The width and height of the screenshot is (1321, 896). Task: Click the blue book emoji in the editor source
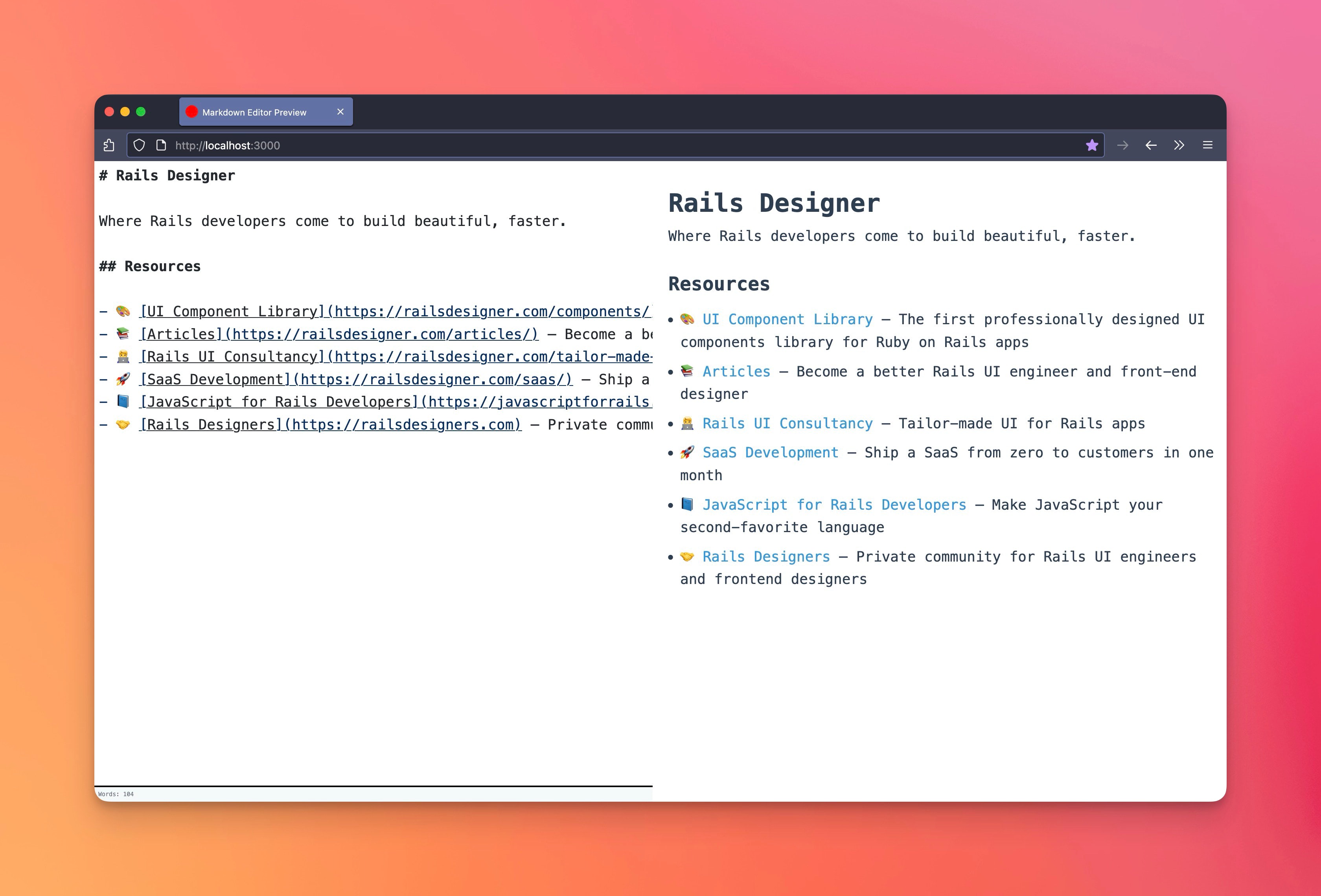click(123, 402)
